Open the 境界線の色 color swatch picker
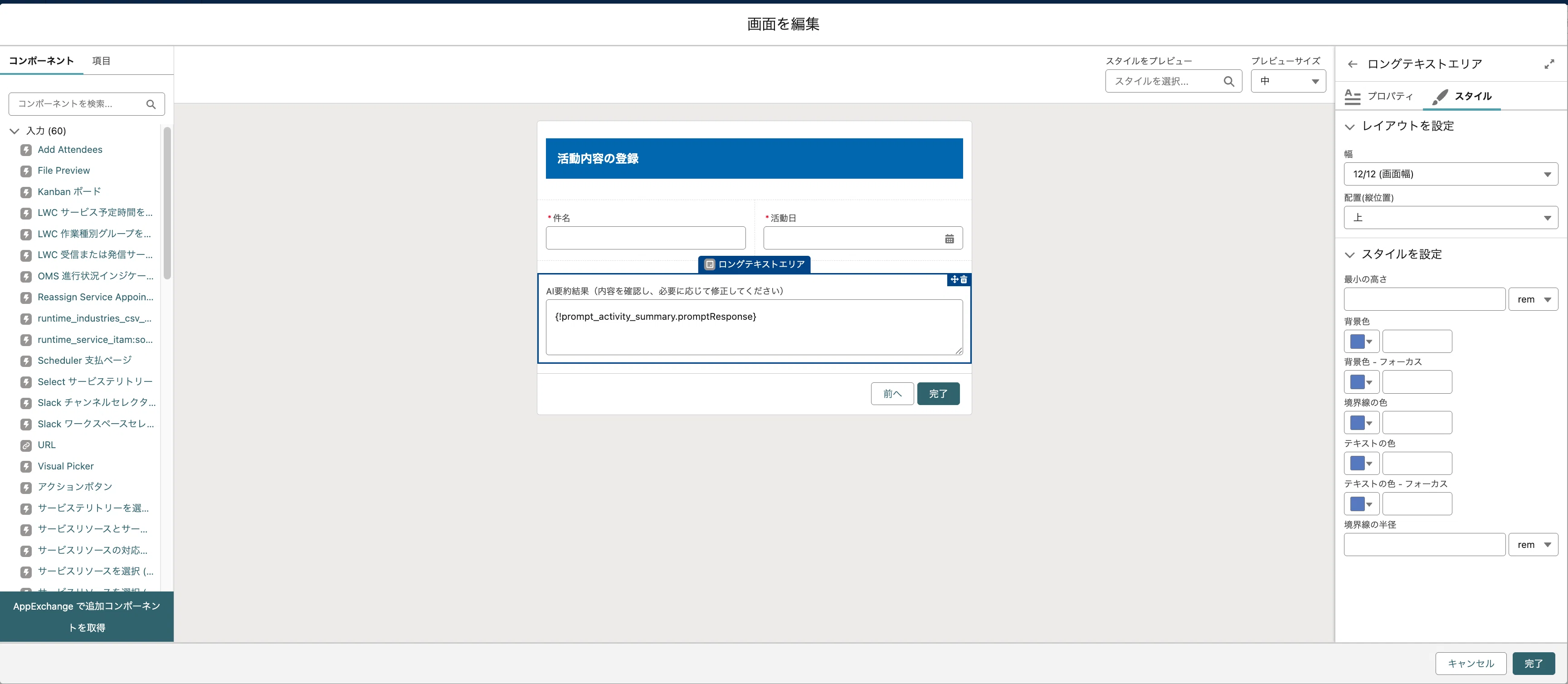 (1361, 423)
